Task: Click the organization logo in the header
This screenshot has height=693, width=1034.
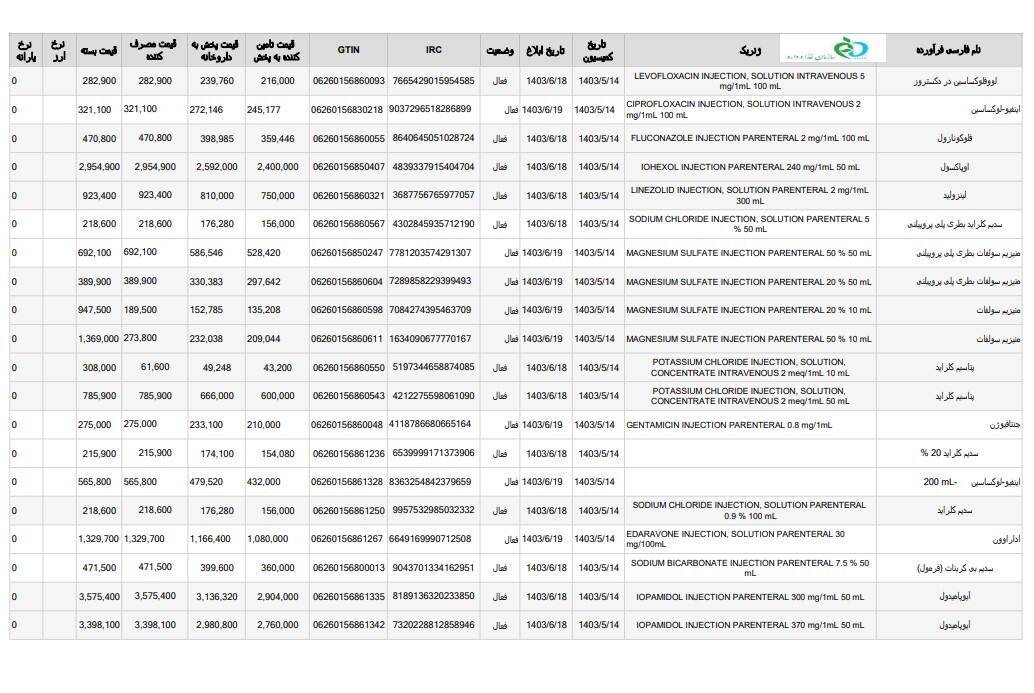Action: pos(832,48)
